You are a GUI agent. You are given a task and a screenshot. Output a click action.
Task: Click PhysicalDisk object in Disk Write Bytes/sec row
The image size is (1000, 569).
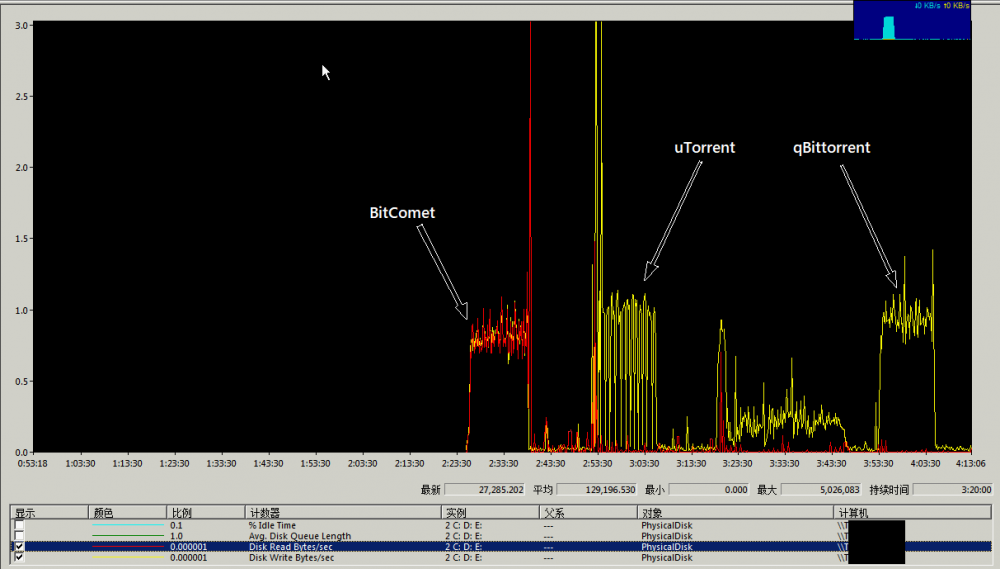[x=666, y=557]
